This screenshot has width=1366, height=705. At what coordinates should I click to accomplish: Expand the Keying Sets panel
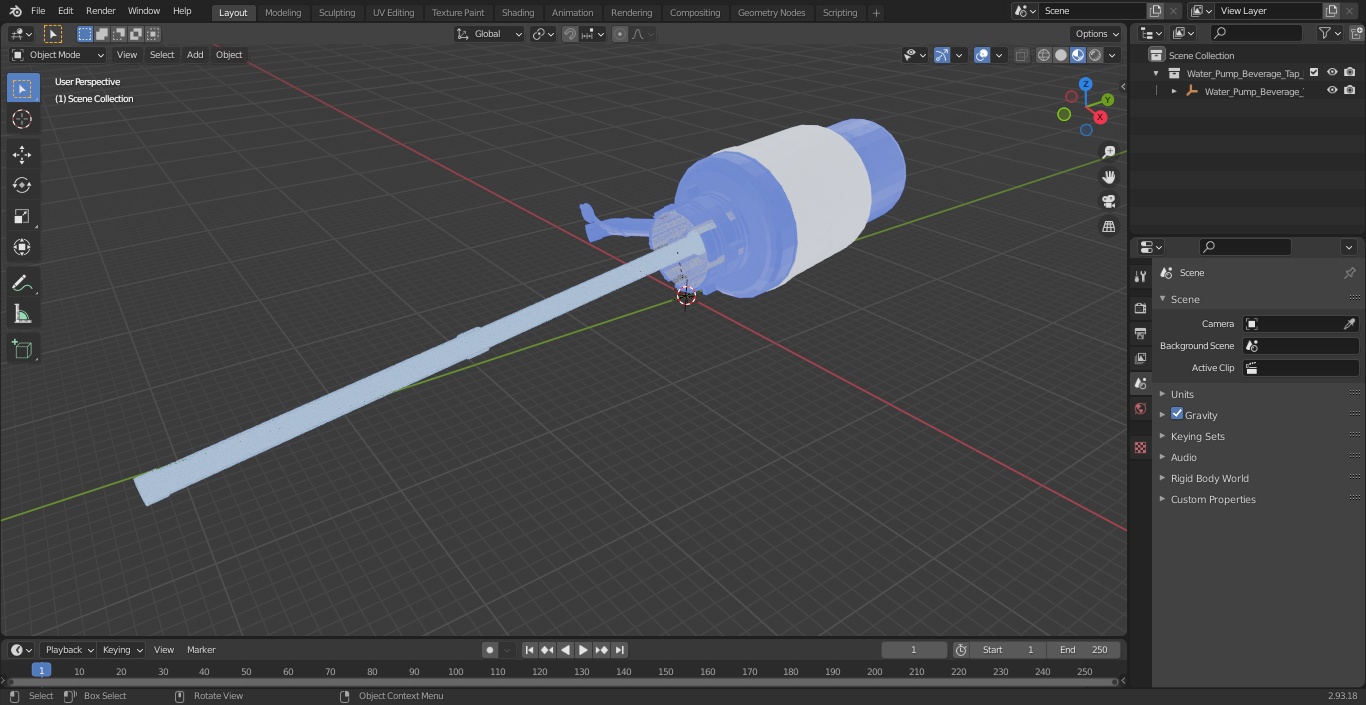1197,436
